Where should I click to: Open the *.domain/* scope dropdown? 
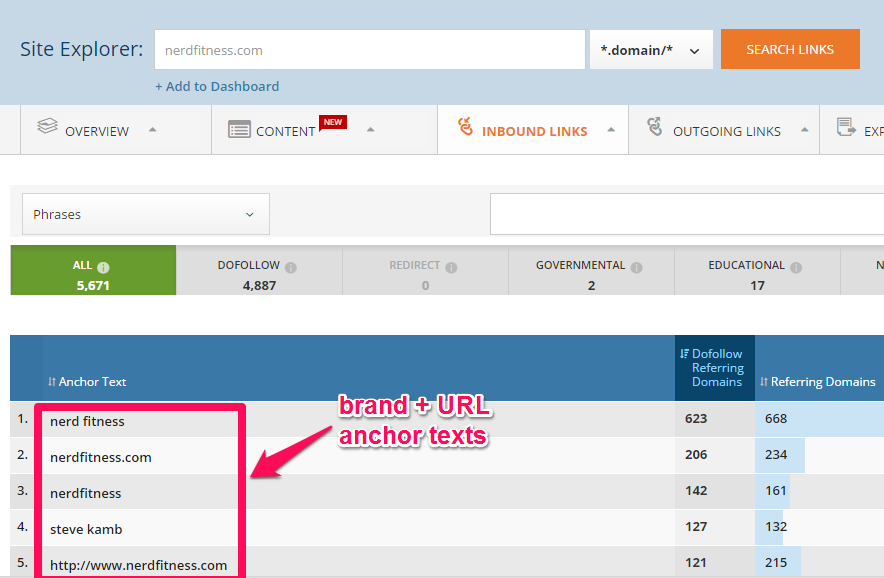click(651, 50)
